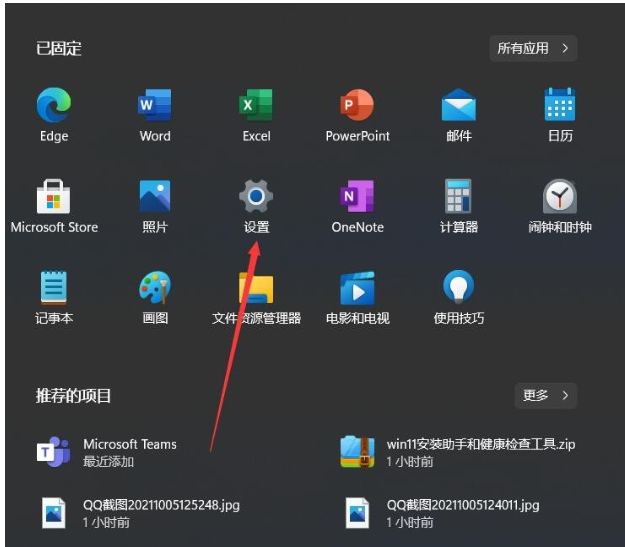The height and width of the screenshot is (547, 625).
Task: Open the 邮件 mail app
Action: point(459,105)
